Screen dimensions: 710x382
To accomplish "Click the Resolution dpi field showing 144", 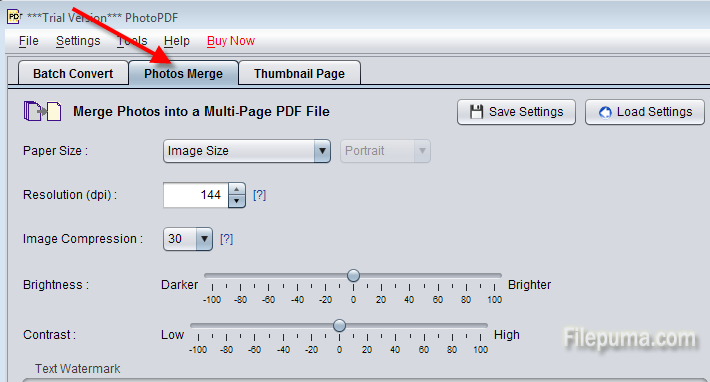I will point(196,195).
